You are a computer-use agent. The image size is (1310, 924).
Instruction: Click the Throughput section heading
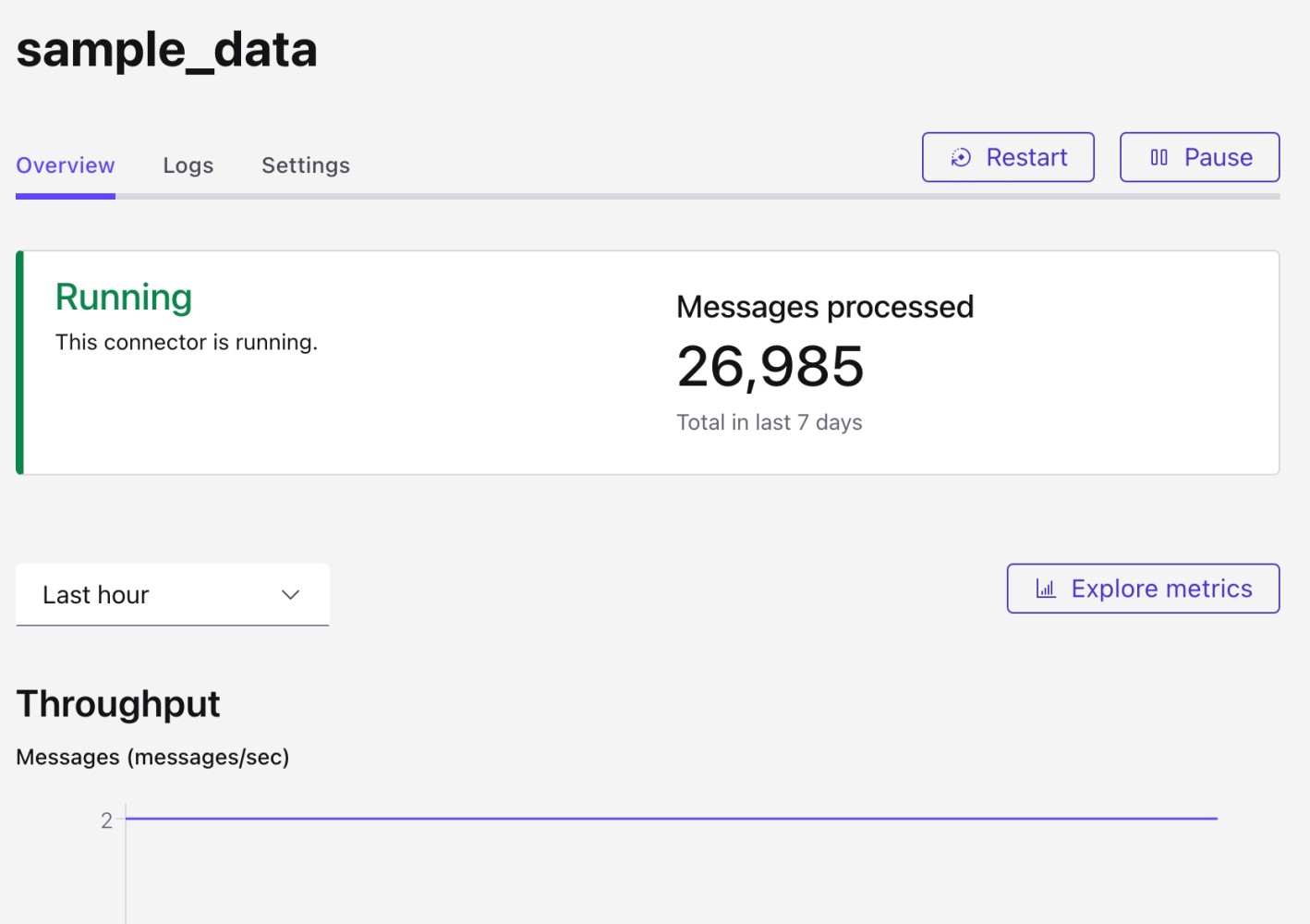(118, 704)
